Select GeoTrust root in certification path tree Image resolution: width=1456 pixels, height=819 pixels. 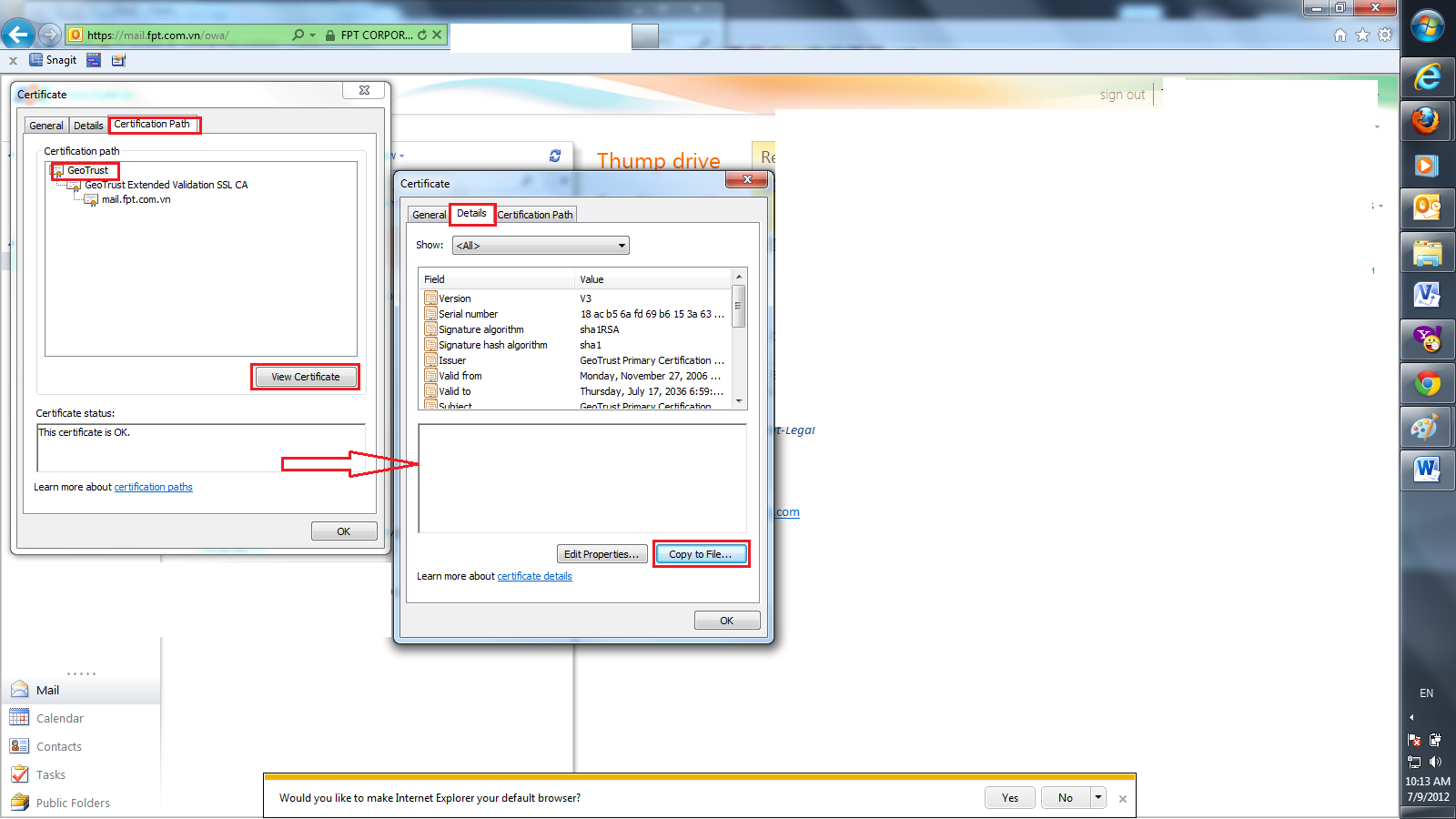87,170
